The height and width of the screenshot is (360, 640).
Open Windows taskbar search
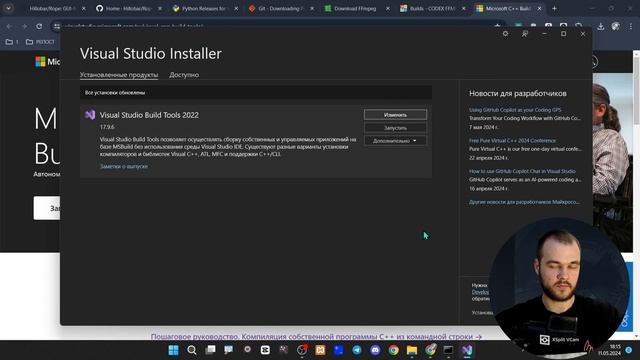point(192,350)
